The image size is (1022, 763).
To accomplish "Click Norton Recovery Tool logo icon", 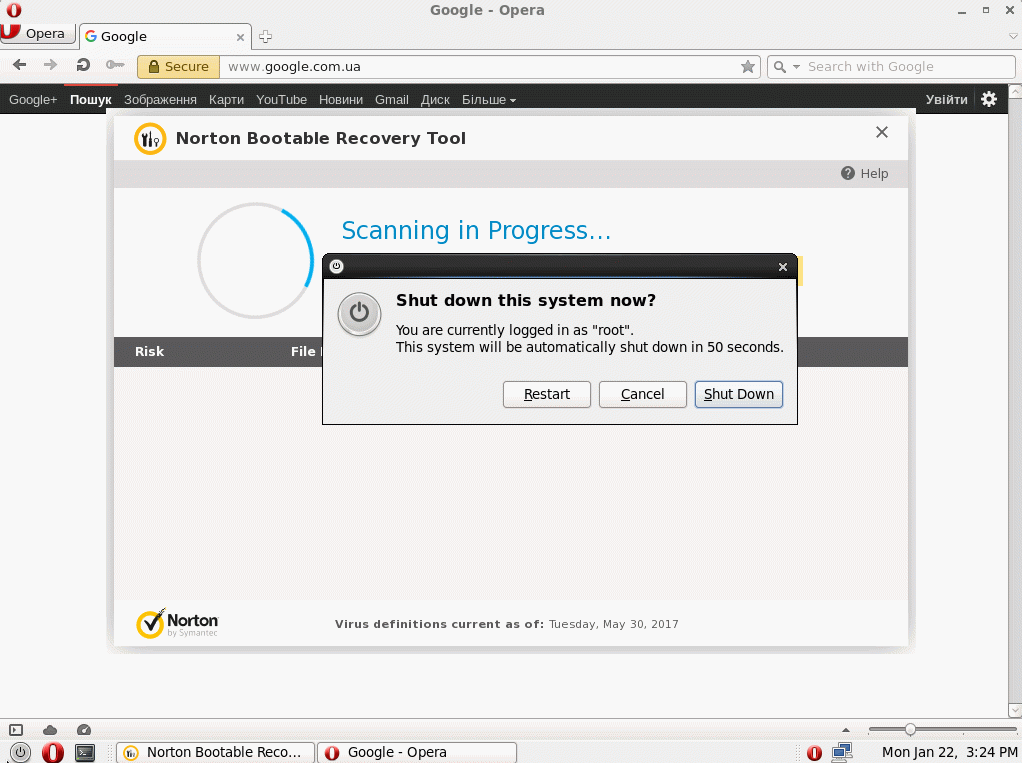I will [150, 139].
